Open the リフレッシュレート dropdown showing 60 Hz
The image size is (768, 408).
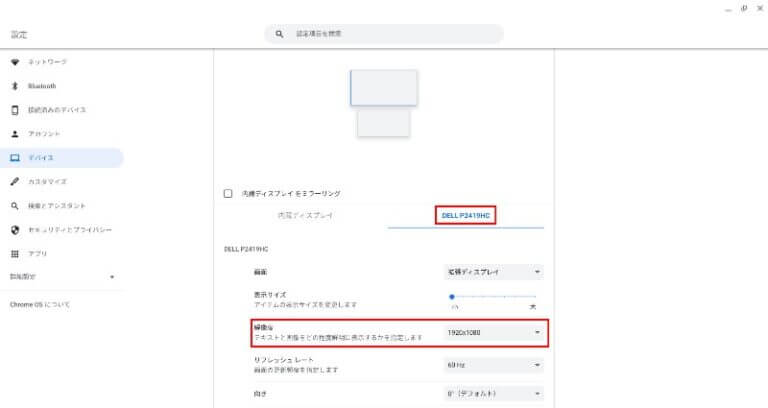[x=493, y=365]
